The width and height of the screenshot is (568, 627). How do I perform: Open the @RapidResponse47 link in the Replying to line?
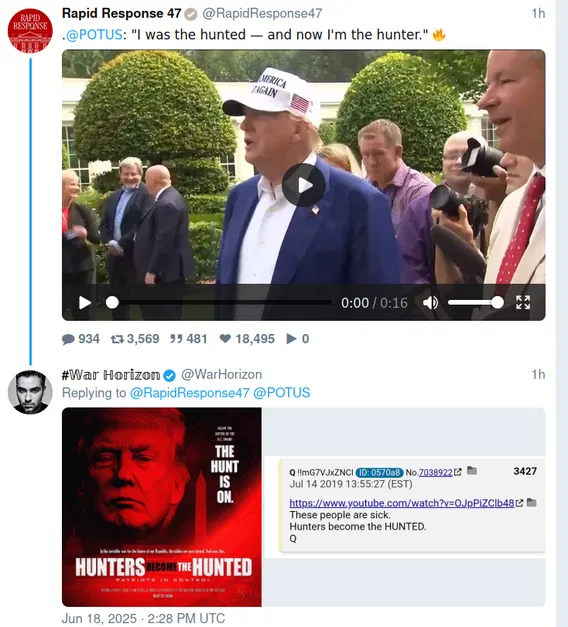190,393
